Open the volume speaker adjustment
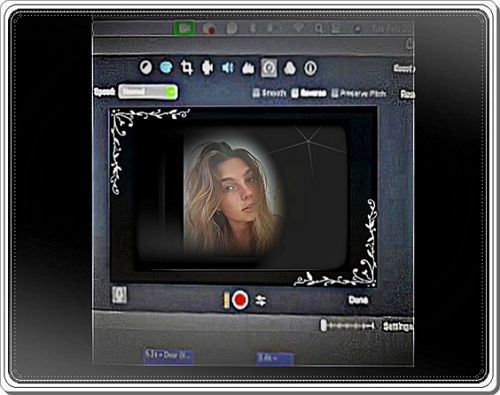 coord(228,68)
